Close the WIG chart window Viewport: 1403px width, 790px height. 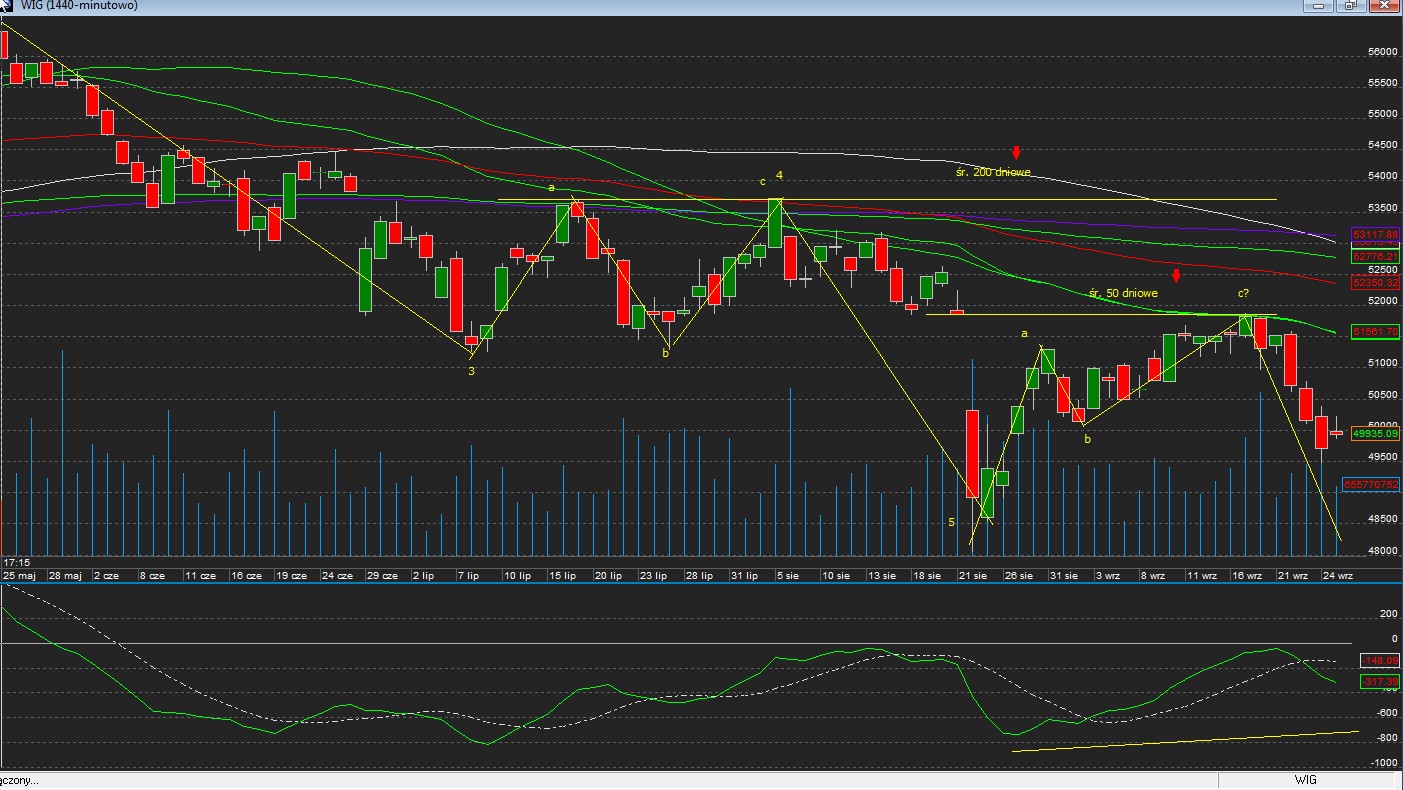point(1383,6)
